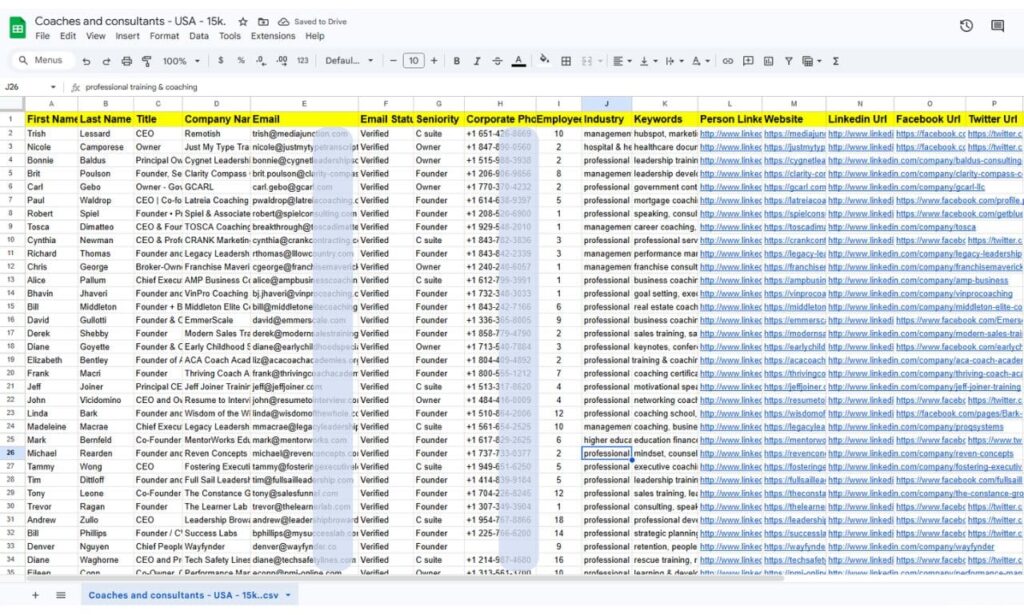Open the File menu

(x=42, y=36)
